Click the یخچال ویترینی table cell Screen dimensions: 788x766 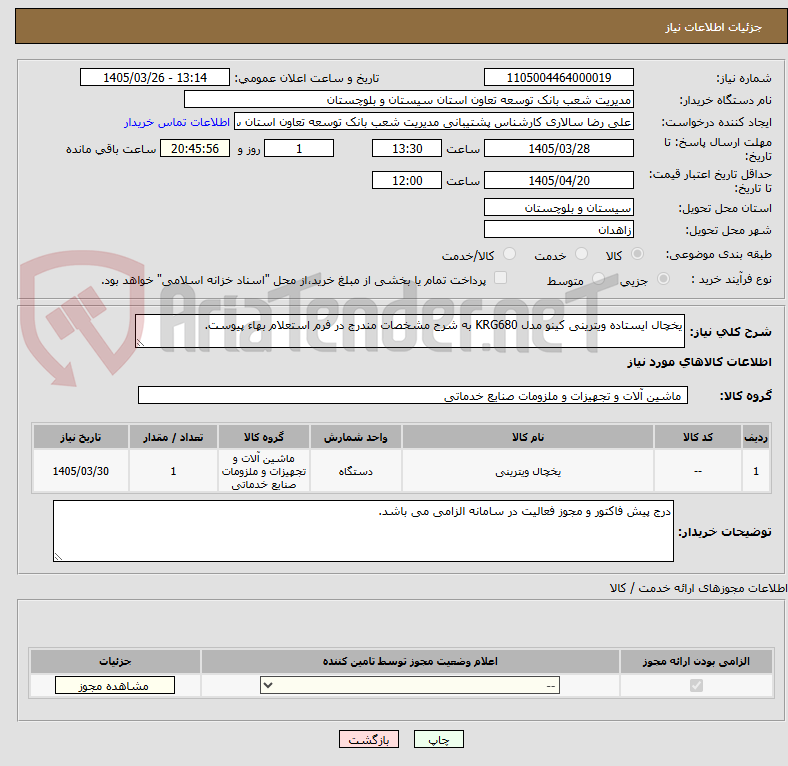pos(528,471)
